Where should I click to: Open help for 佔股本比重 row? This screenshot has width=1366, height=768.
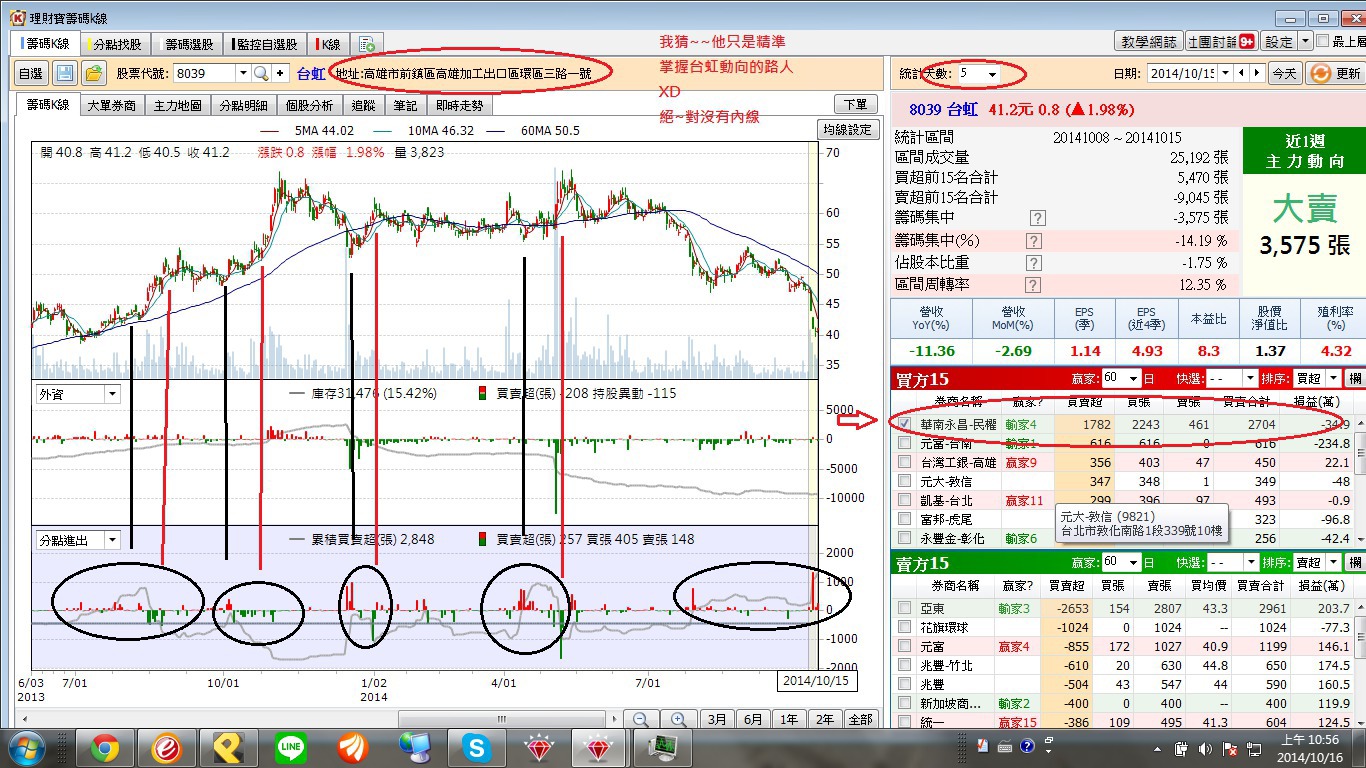click(x=1034, y=263)
